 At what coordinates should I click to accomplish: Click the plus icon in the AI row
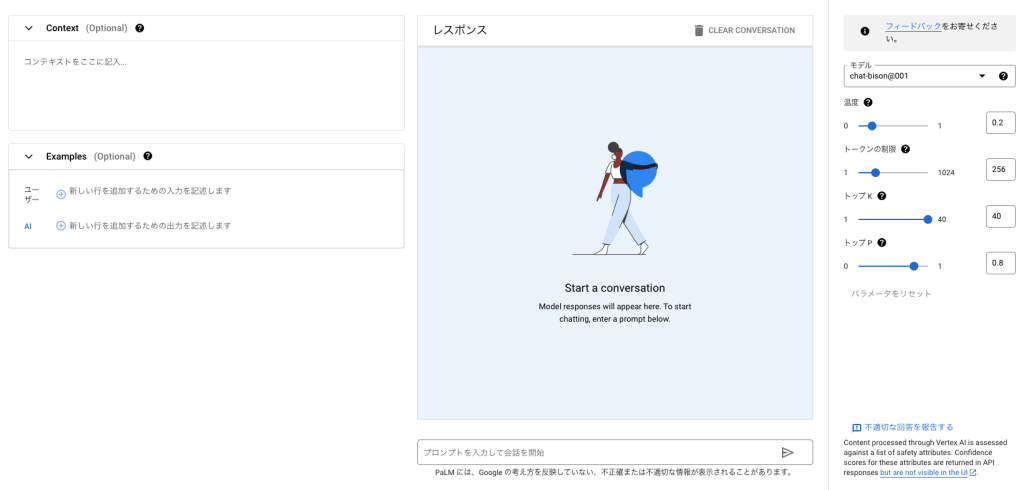click(x=61, y=226)
